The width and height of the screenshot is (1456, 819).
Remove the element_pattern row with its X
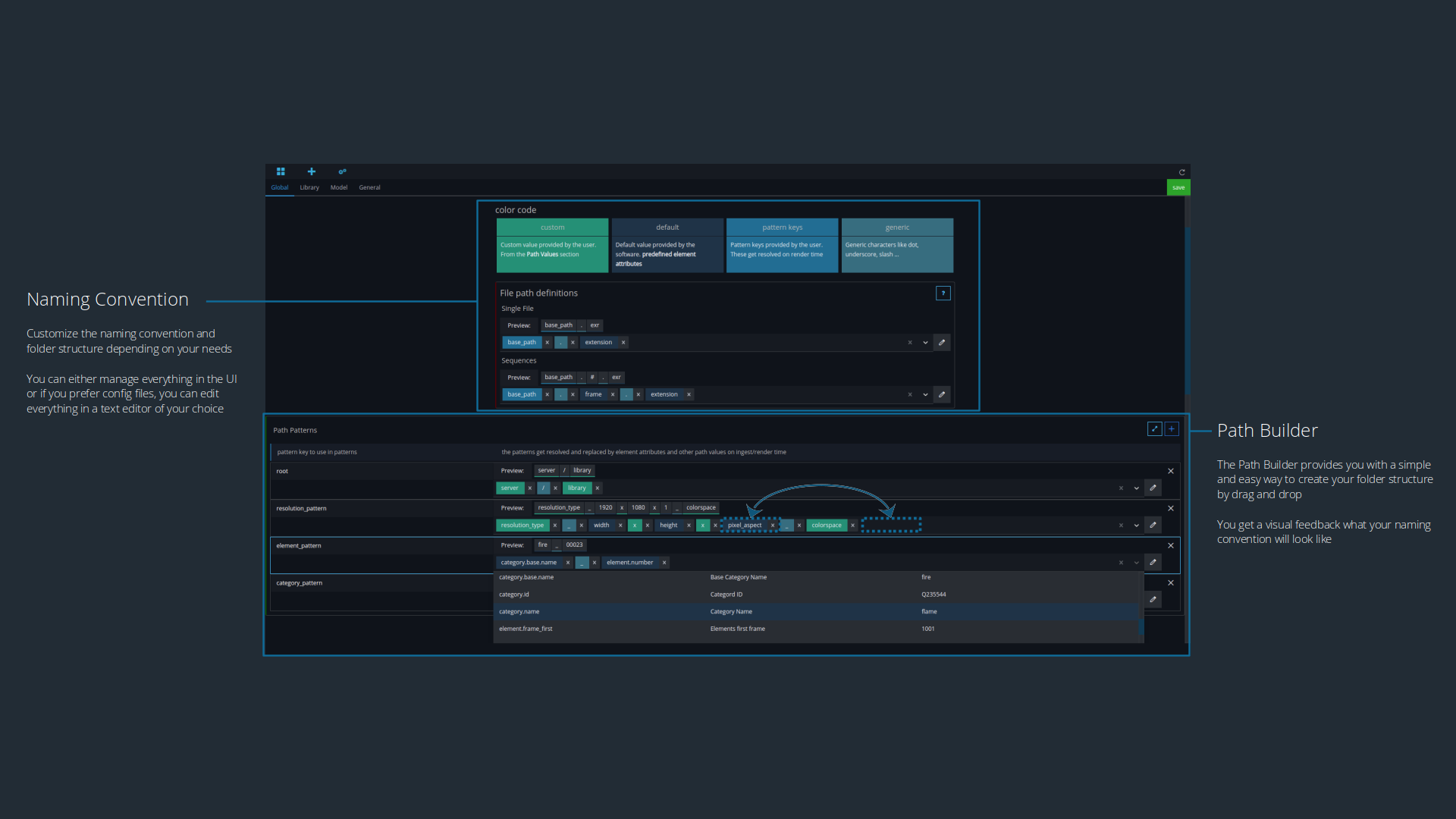(x=1170, y=545)
